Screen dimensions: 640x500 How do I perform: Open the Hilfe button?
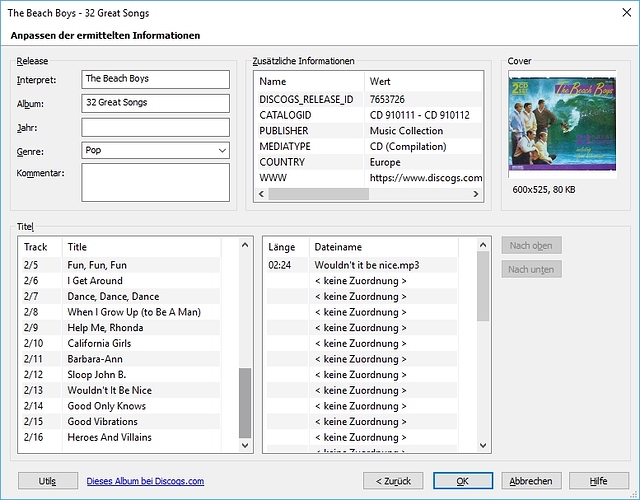(x=599, y=481)
